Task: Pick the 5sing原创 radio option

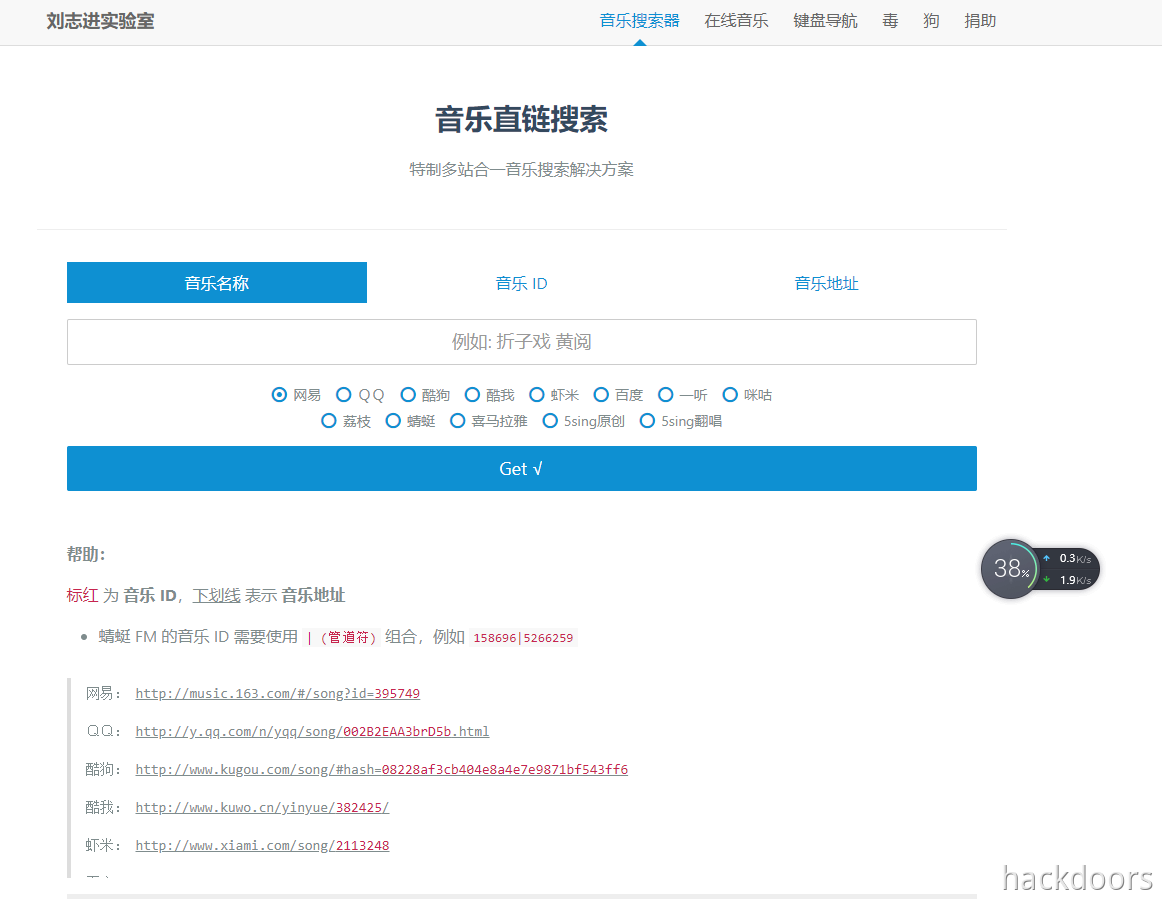Action: click(x=550, y=421)
